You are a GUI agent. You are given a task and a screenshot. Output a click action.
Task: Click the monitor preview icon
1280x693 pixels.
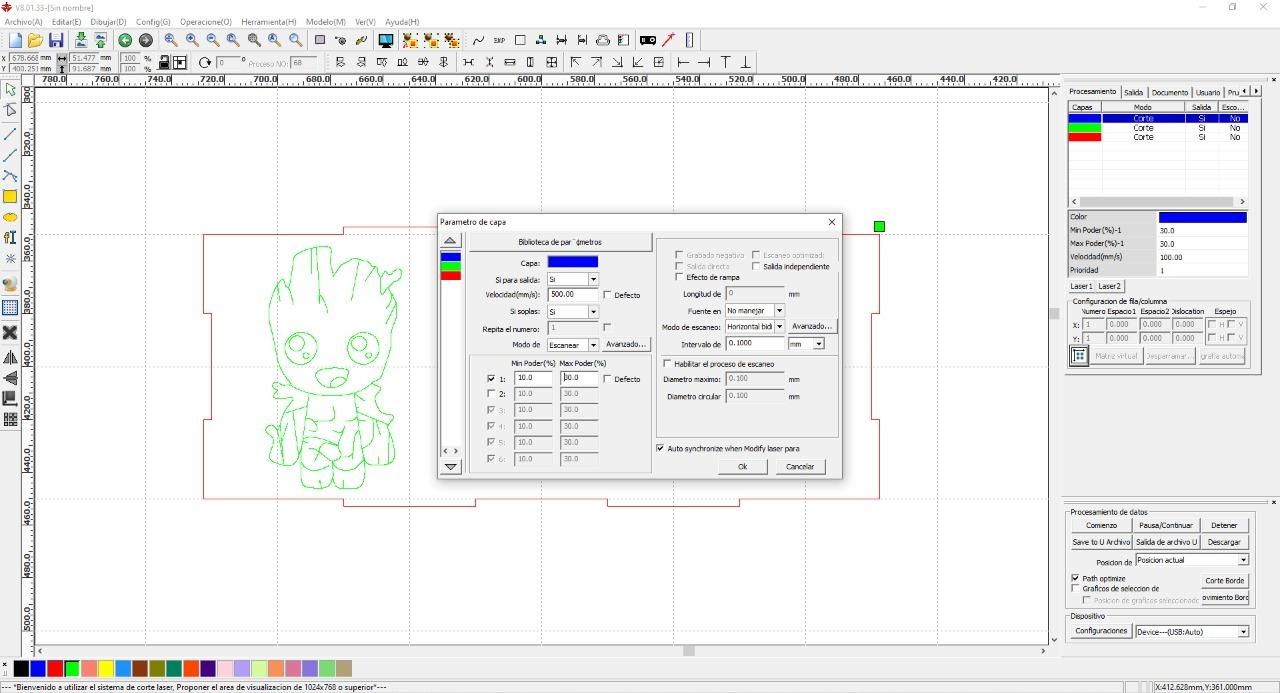click(x=386, y=40)
